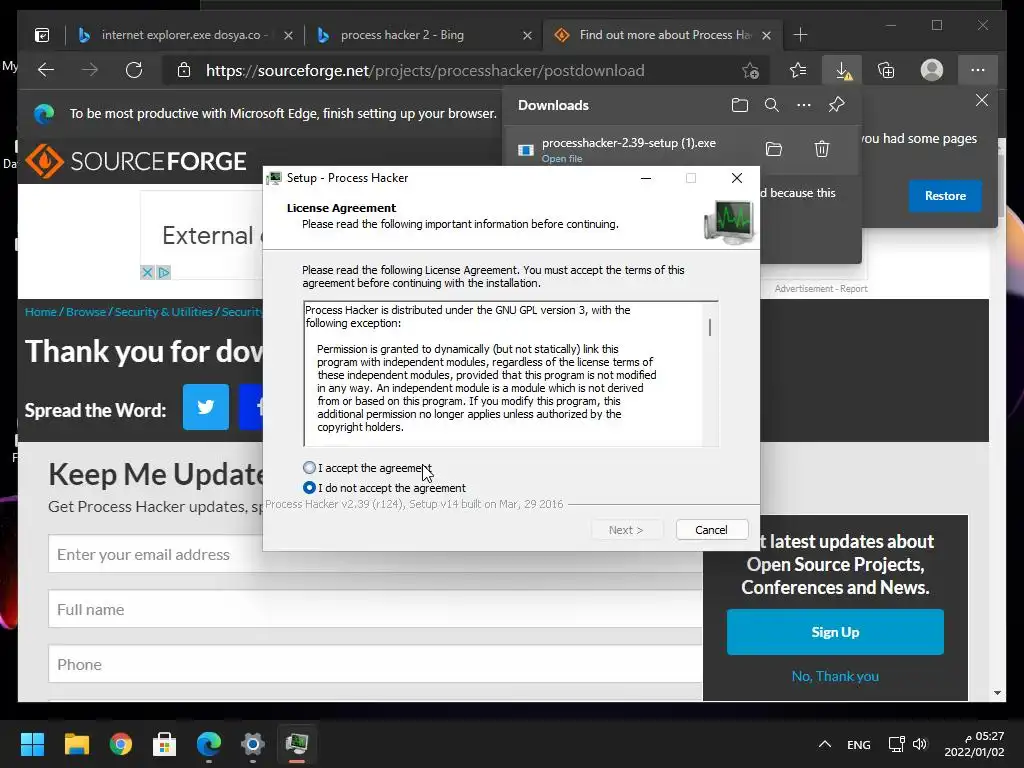Click license text scrollbar thumb

coord(710,327)
